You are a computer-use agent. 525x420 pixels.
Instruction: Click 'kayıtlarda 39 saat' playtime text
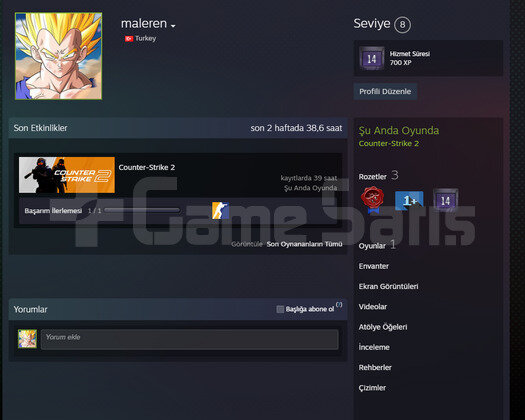309,178
